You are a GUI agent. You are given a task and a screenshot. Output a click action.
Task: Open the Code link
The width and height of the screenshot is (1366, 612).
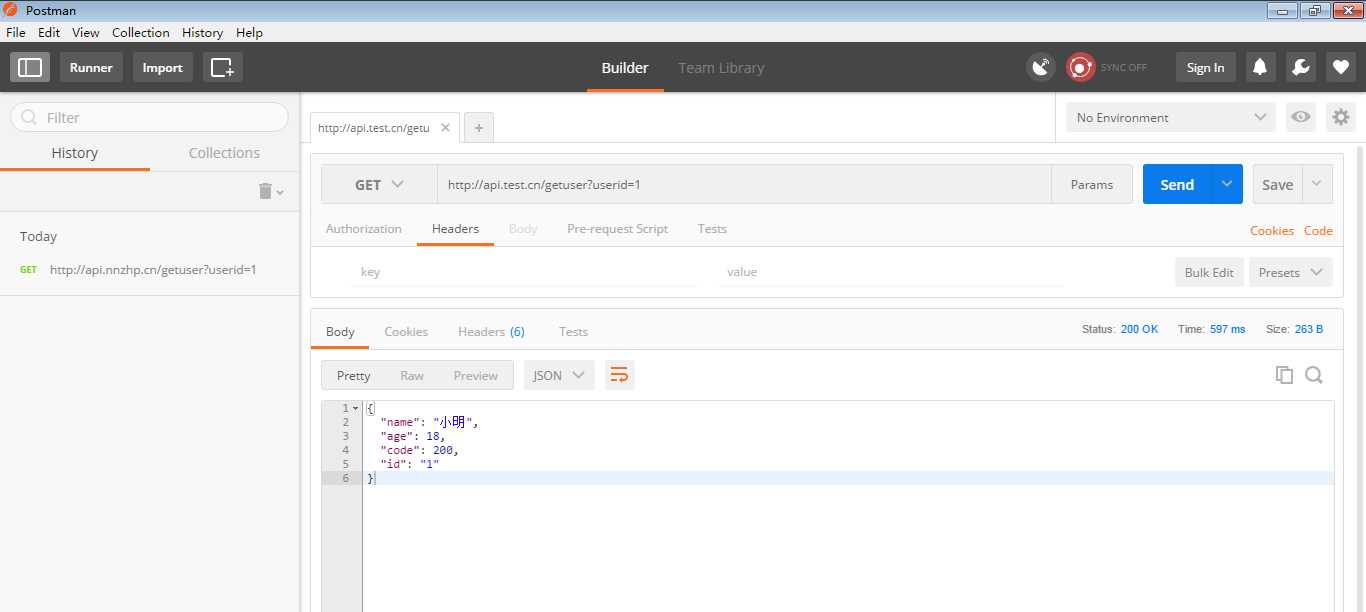pos(1318,230)
